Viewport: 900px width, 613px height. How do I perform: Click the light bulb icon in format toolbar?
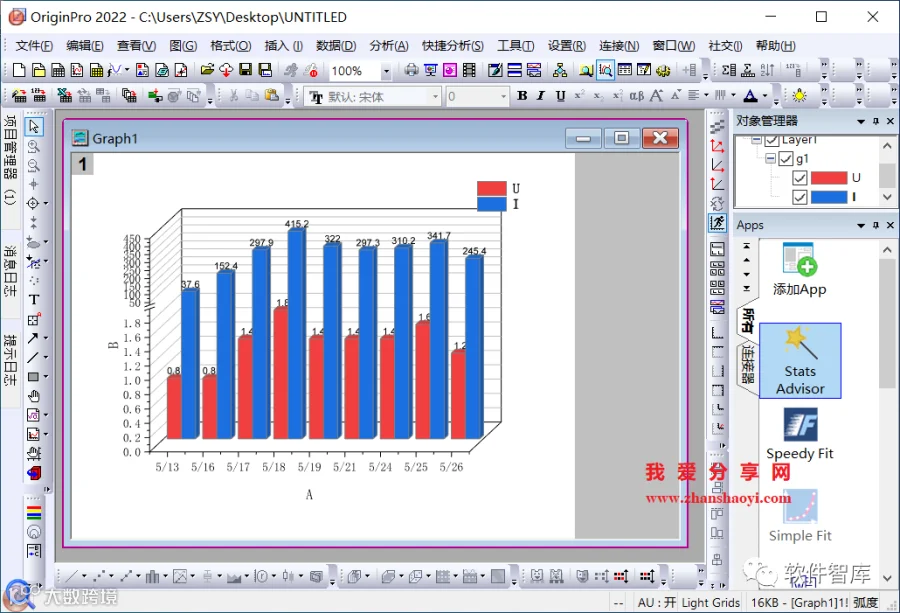point(799,96)
